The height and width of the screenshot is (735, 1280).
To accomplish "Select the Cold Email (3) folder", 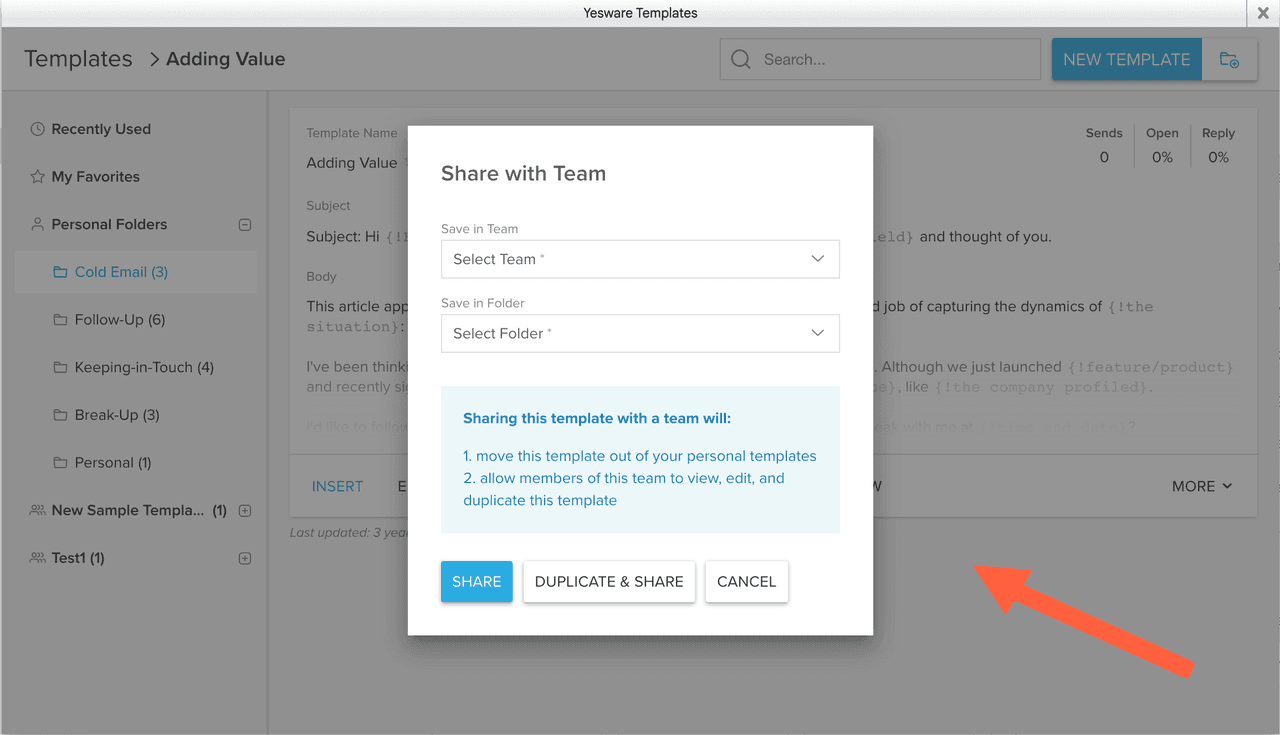I will pos(136,272).
